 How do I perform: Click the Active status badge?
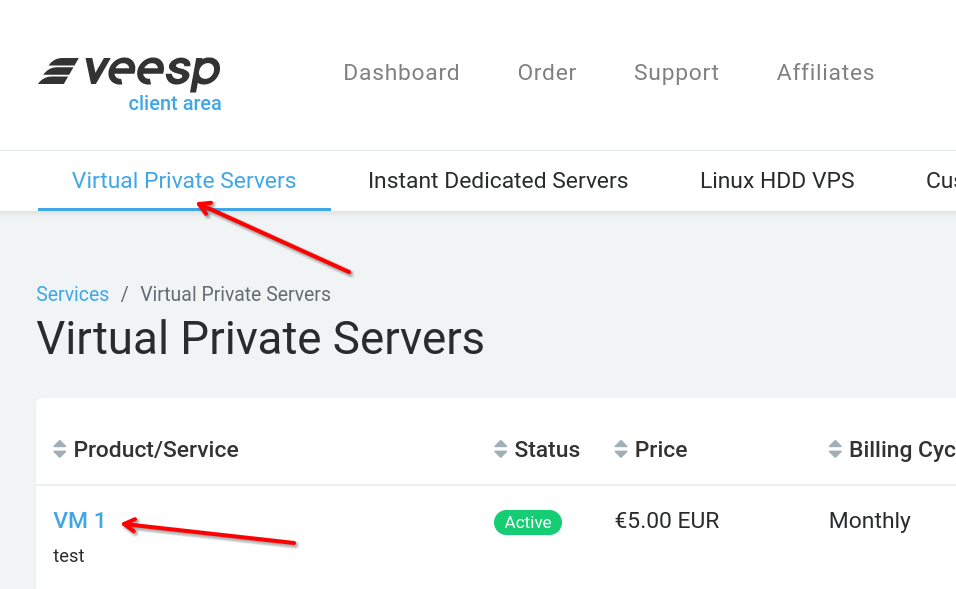coord(528,521)
